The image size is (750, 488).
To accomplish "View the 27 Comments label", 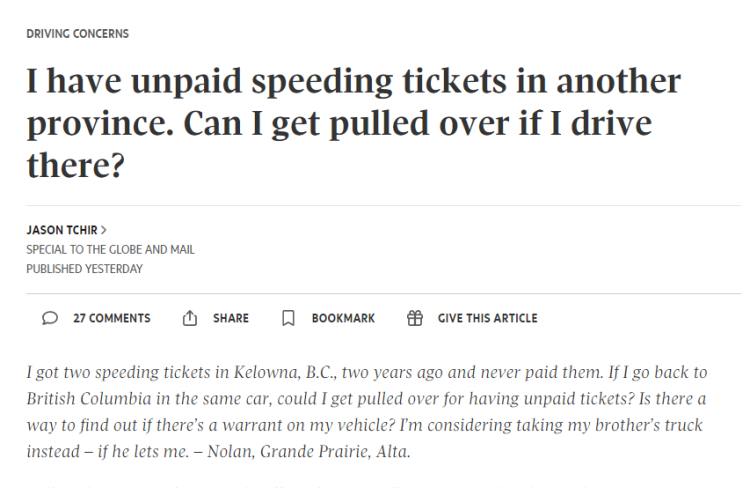I will pyautogui.click(x=111, y=318).
